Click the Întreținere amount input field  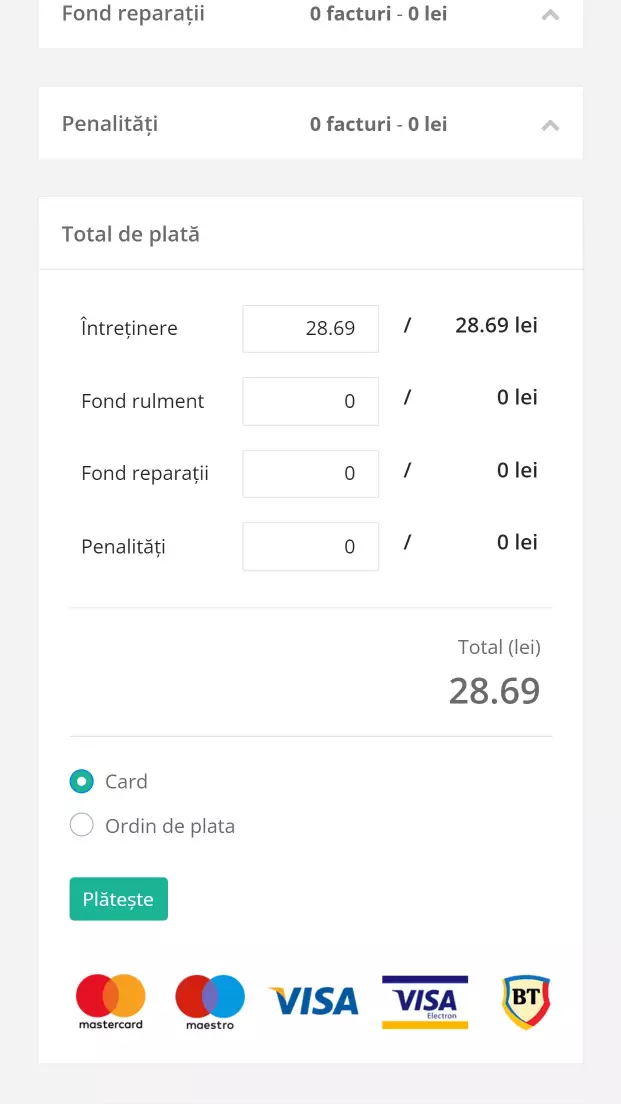[310, 328]
